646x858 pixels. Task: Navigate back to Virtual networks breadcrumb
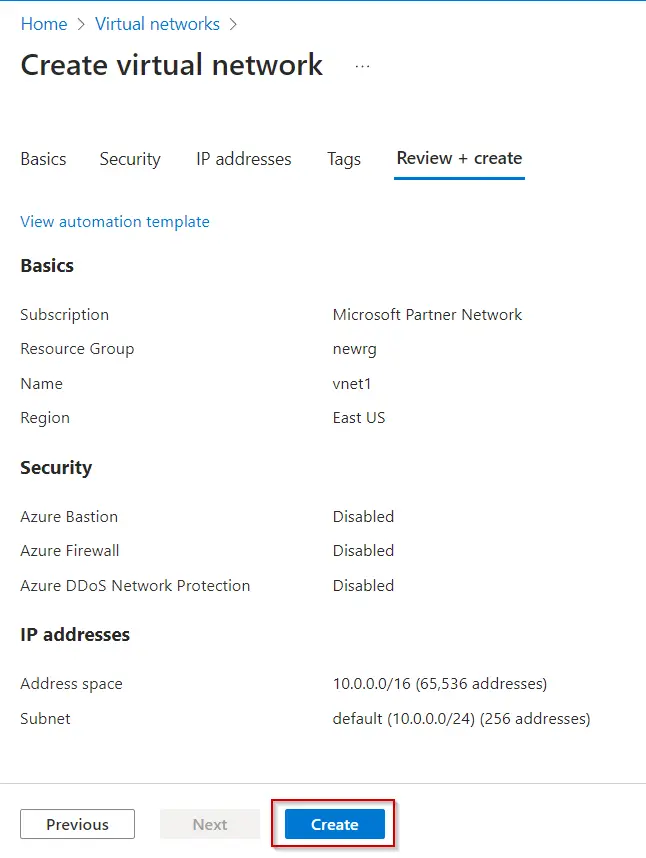157,24
